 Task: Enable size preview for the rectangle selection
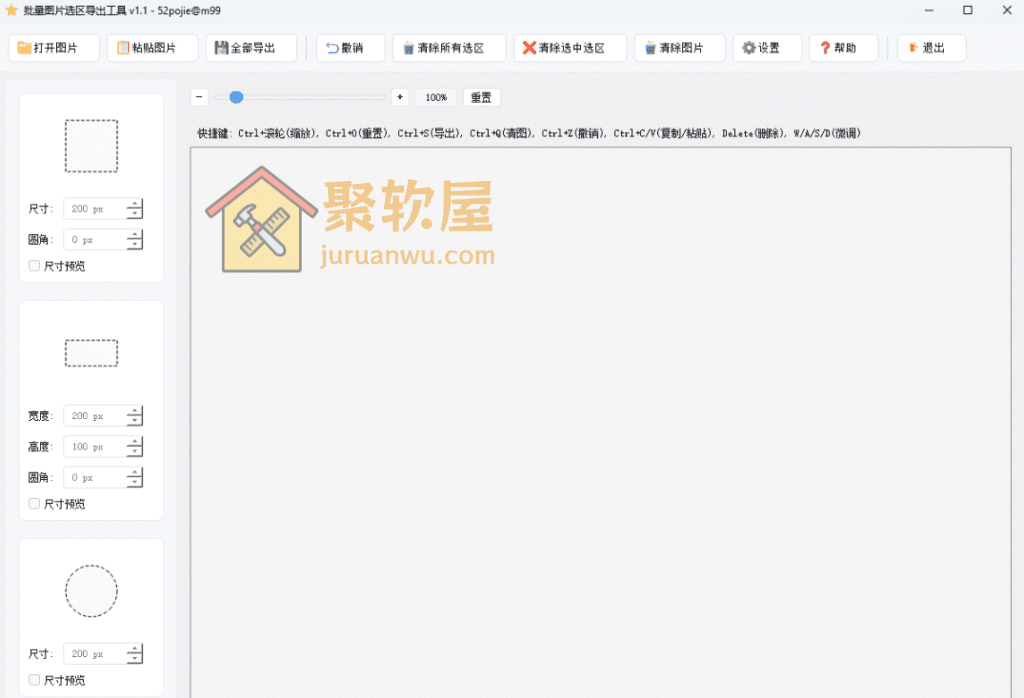(34, 503)
